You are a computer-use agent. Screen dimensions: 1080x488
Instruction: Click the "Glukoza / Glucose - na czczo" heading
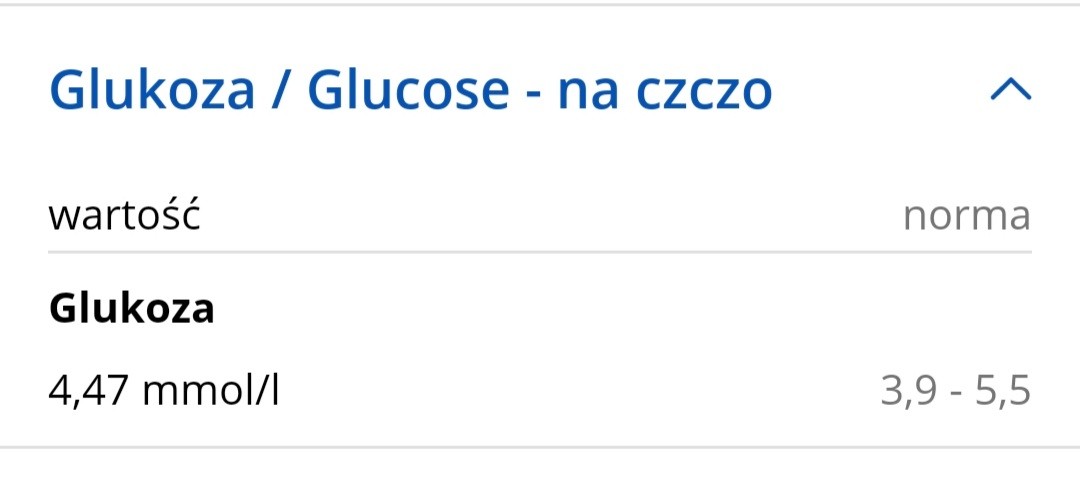(410, 91)
